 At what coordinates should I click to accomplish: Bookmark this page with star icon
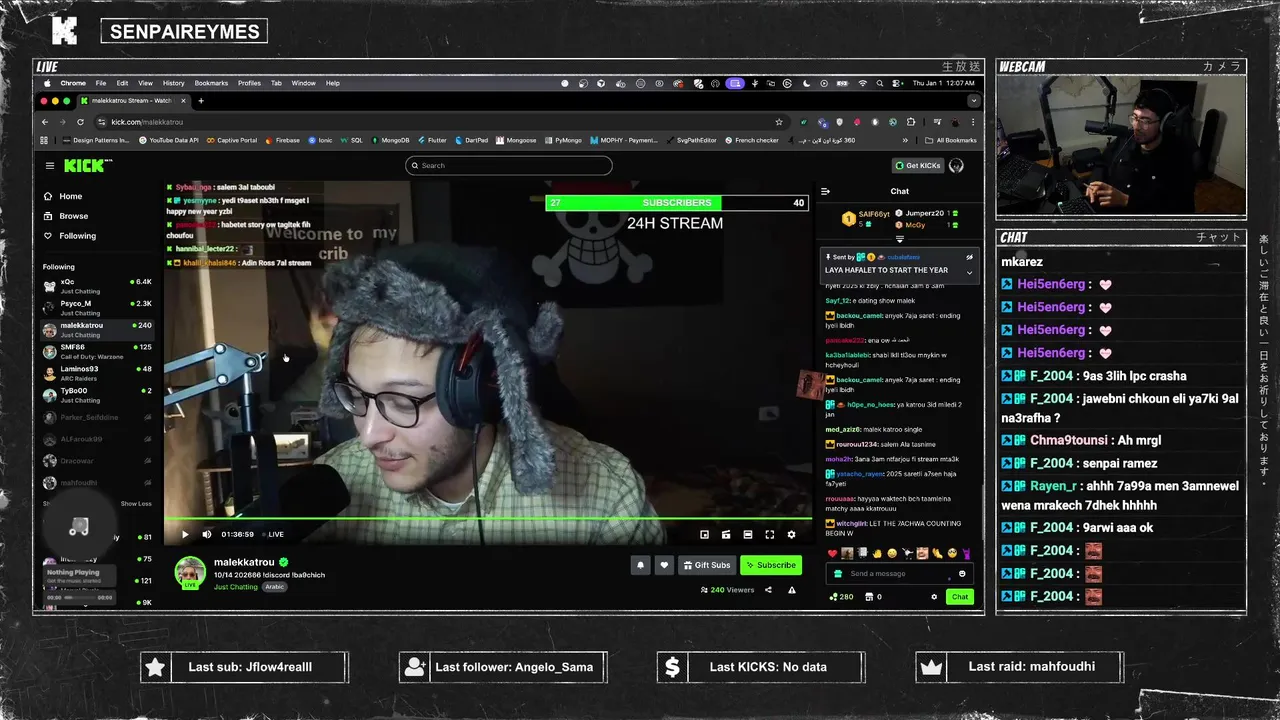[x=779, y=122]
